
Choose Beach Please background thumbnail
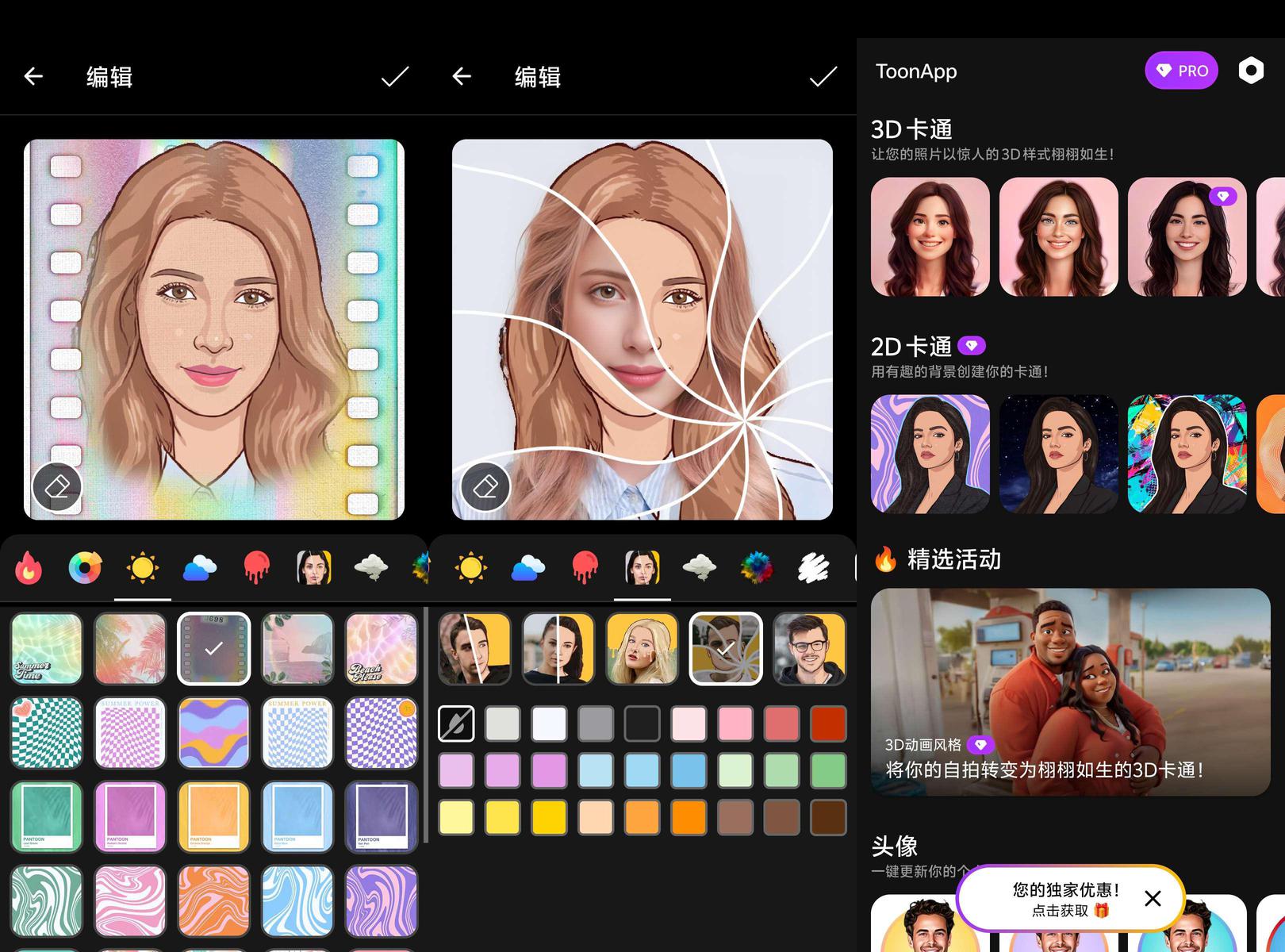coord(382,649)
